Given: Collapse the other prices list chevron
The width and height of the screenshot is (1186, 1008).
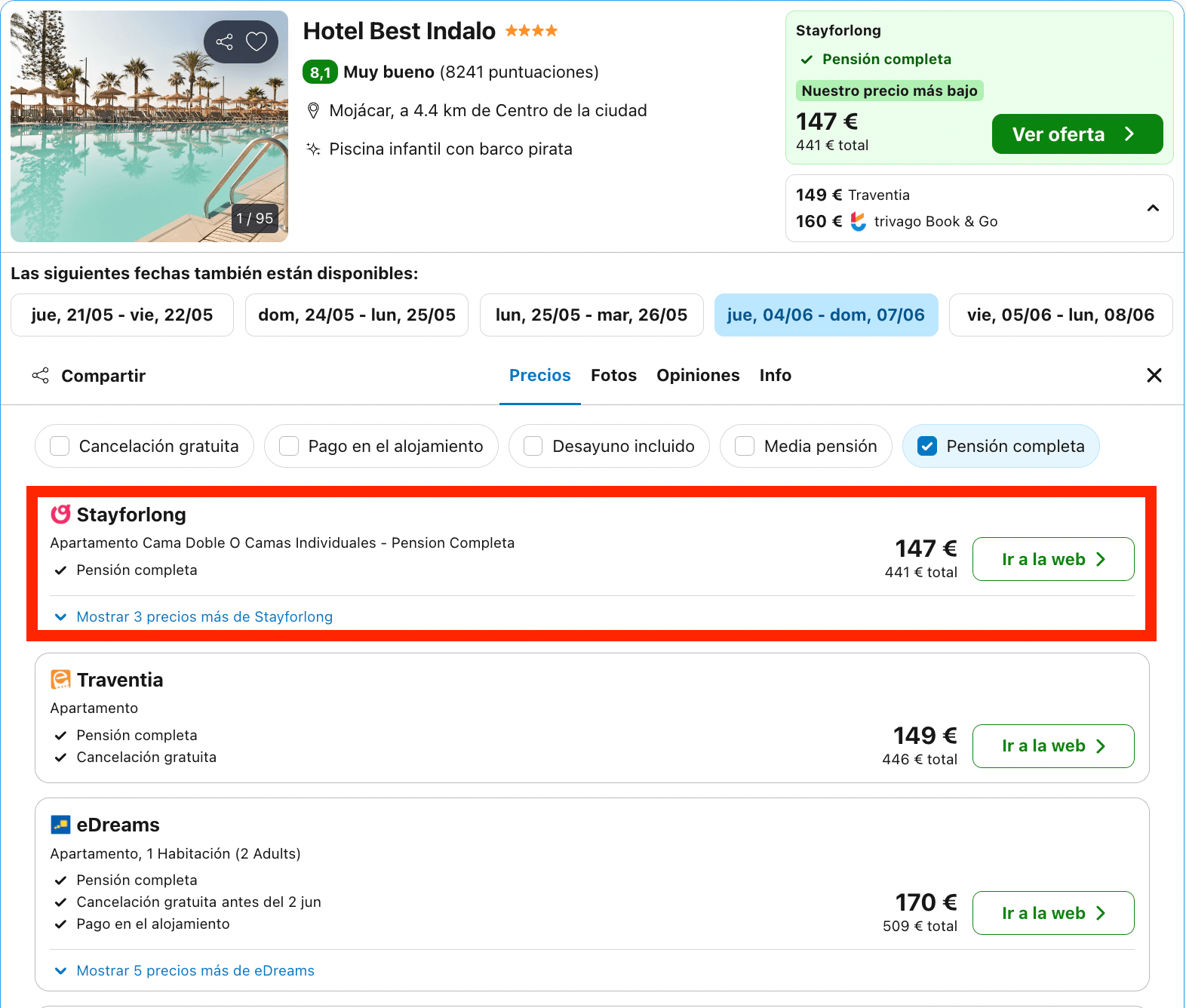Looking at the screenshot, I should tap(1153, 208).
